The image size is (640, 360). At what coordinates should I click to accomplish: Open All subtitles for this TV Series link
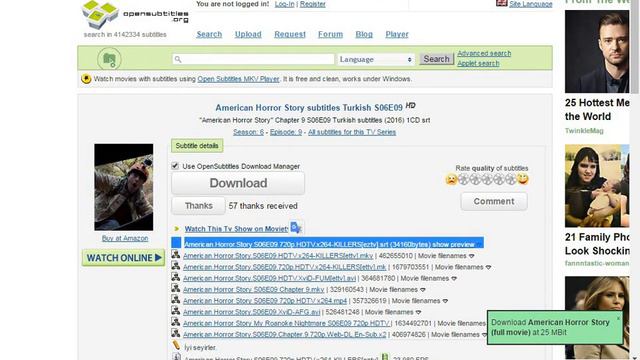(x=352, y=132)
